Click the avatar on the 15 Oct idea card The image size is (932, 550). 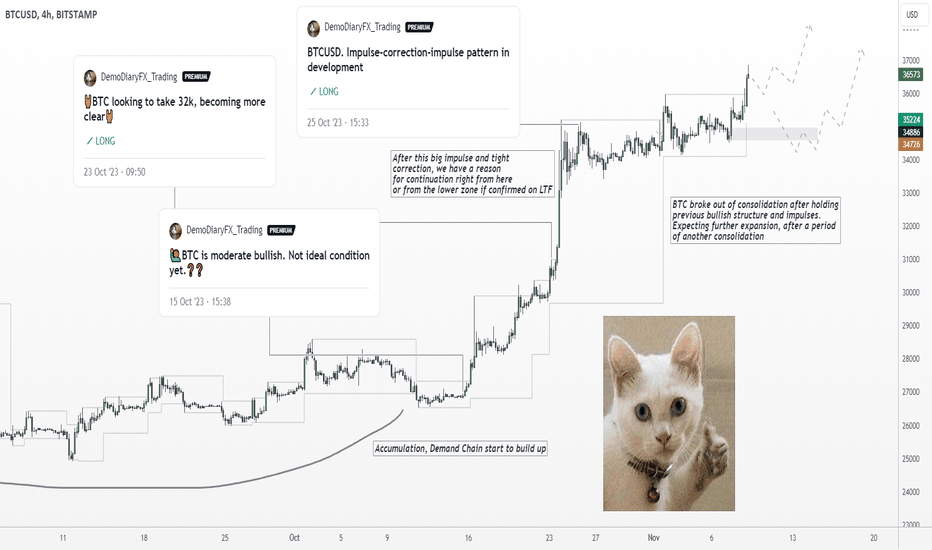[175, 231]
